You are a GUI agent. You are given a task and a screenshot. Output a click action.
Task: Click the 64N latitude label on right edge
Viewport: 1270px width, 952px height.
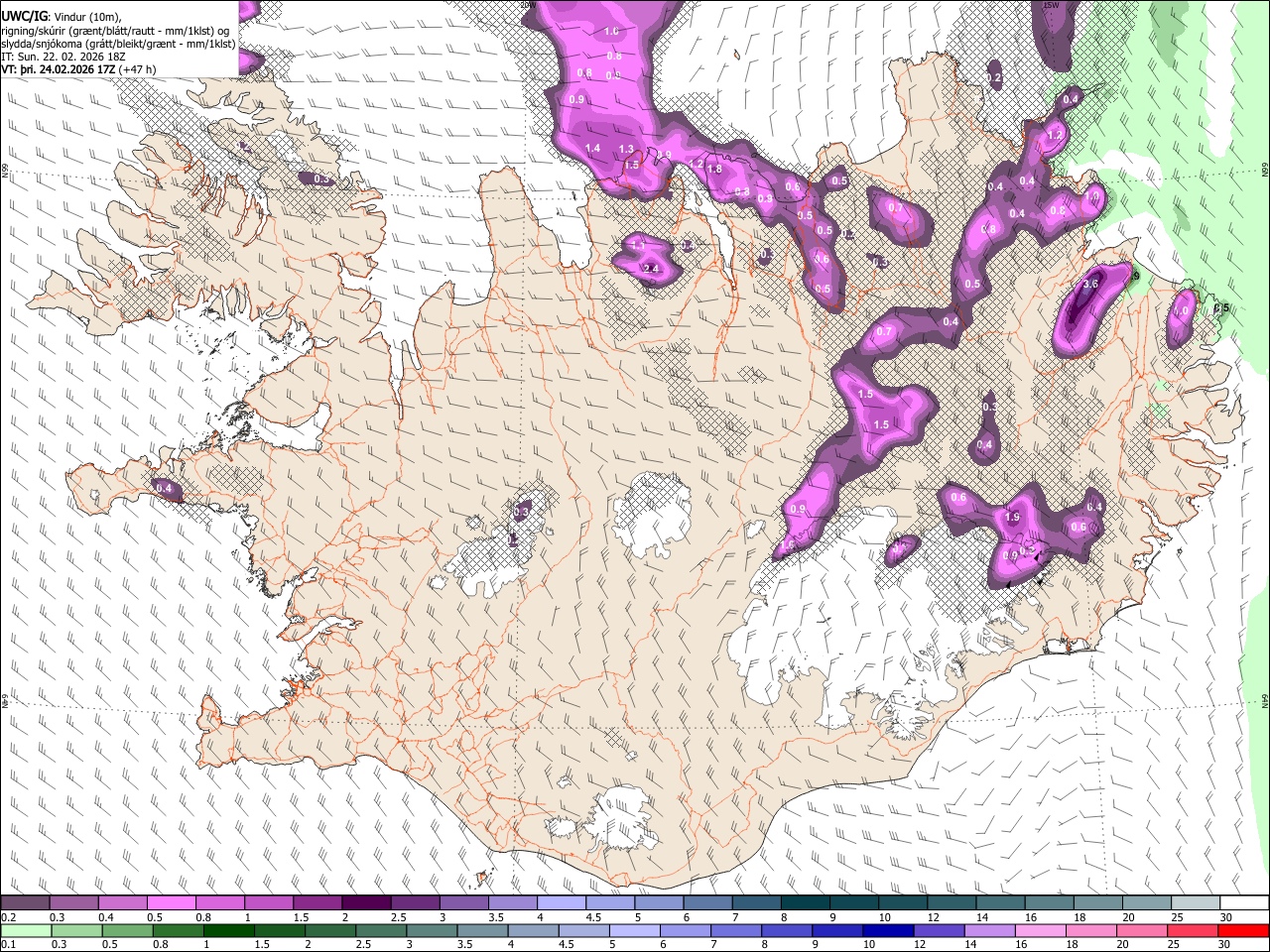[x=1265, y=700]
